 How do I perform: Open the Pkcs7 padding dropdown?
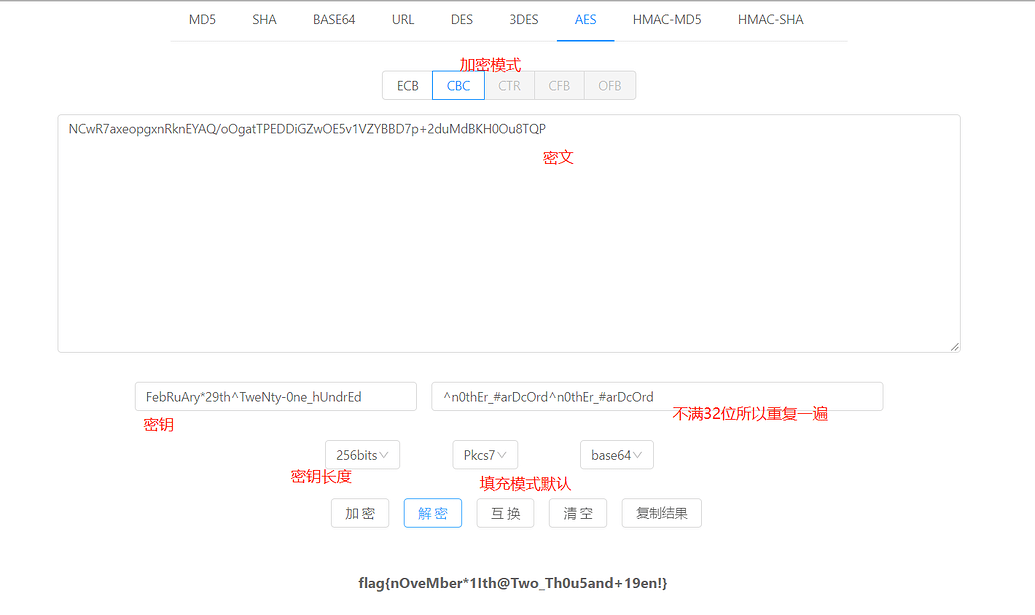485,455
